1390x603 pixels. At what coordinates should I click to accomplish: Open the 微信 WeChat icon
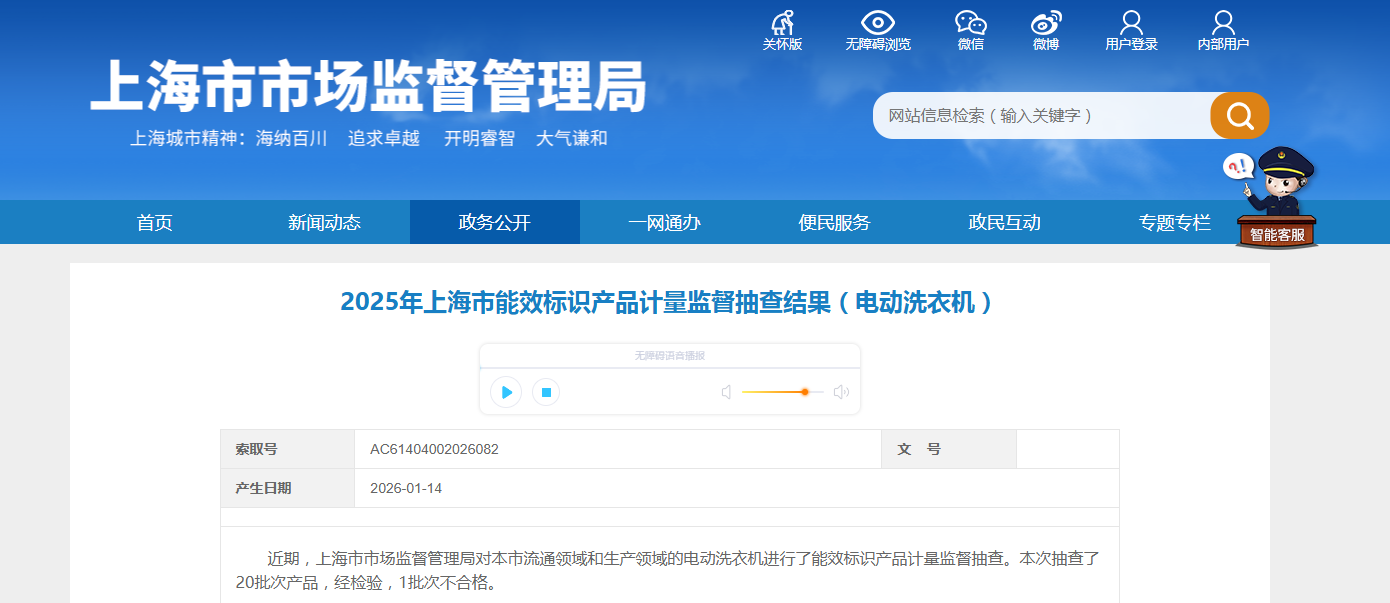point(970,24)
